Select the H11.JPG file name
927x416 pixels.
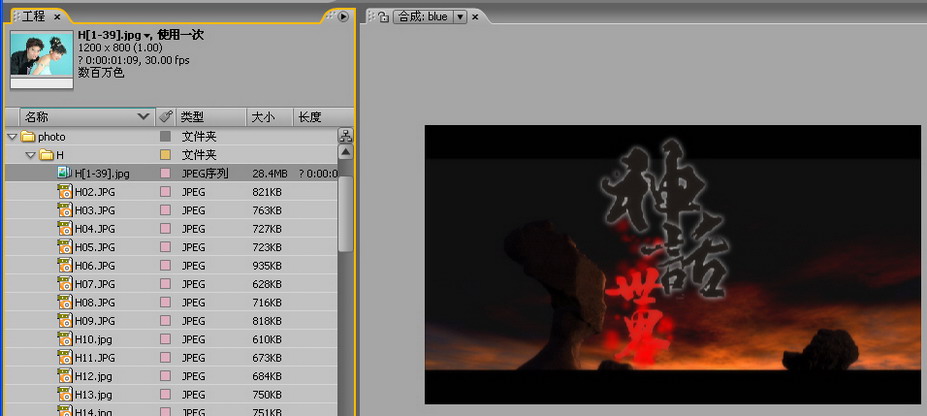tap(95, 358)
